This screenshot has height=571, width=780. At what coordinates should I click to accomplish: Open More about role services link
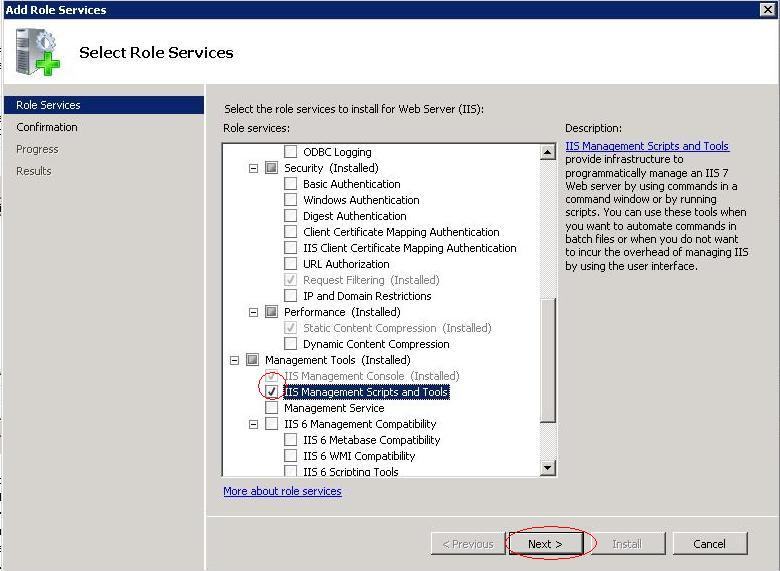tap(282, 491)
